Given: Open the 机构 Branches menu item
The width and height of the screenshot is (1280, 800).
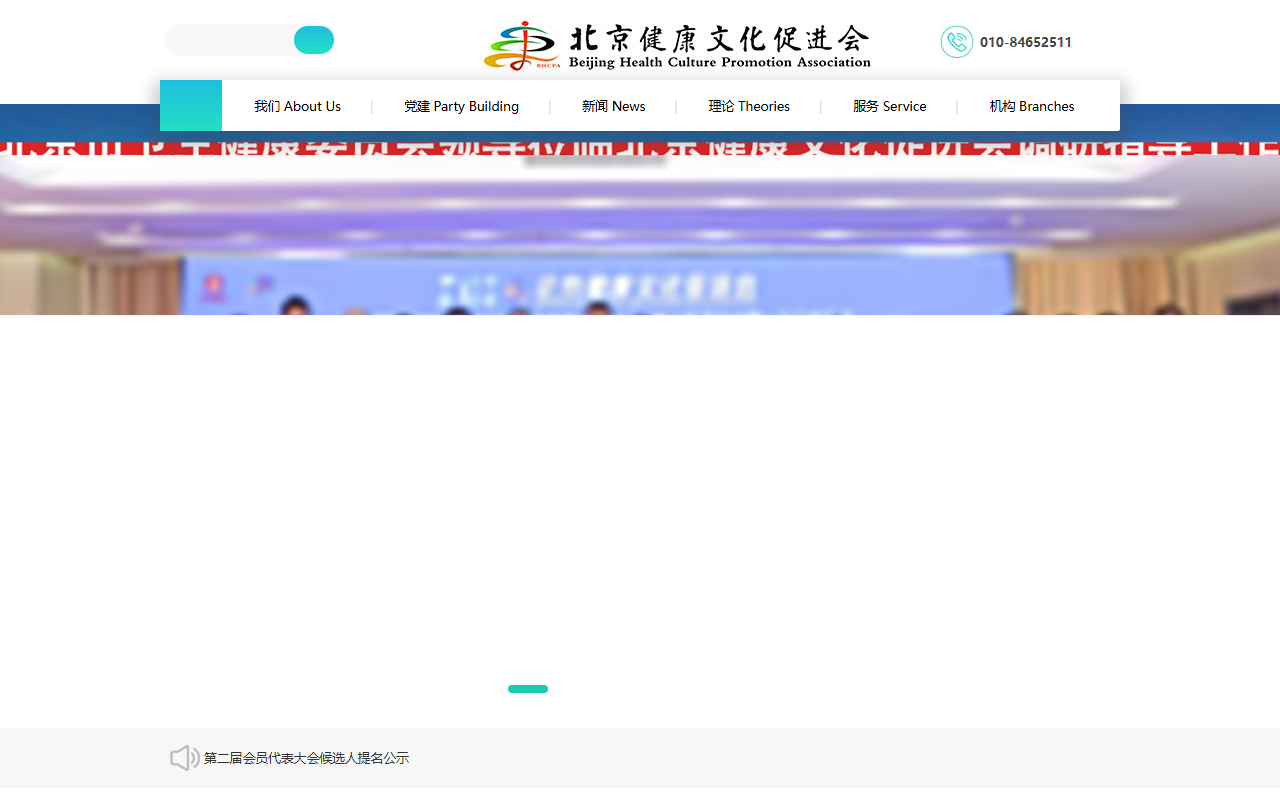Looking at the screenshot, I should [x=1032, y=106].
